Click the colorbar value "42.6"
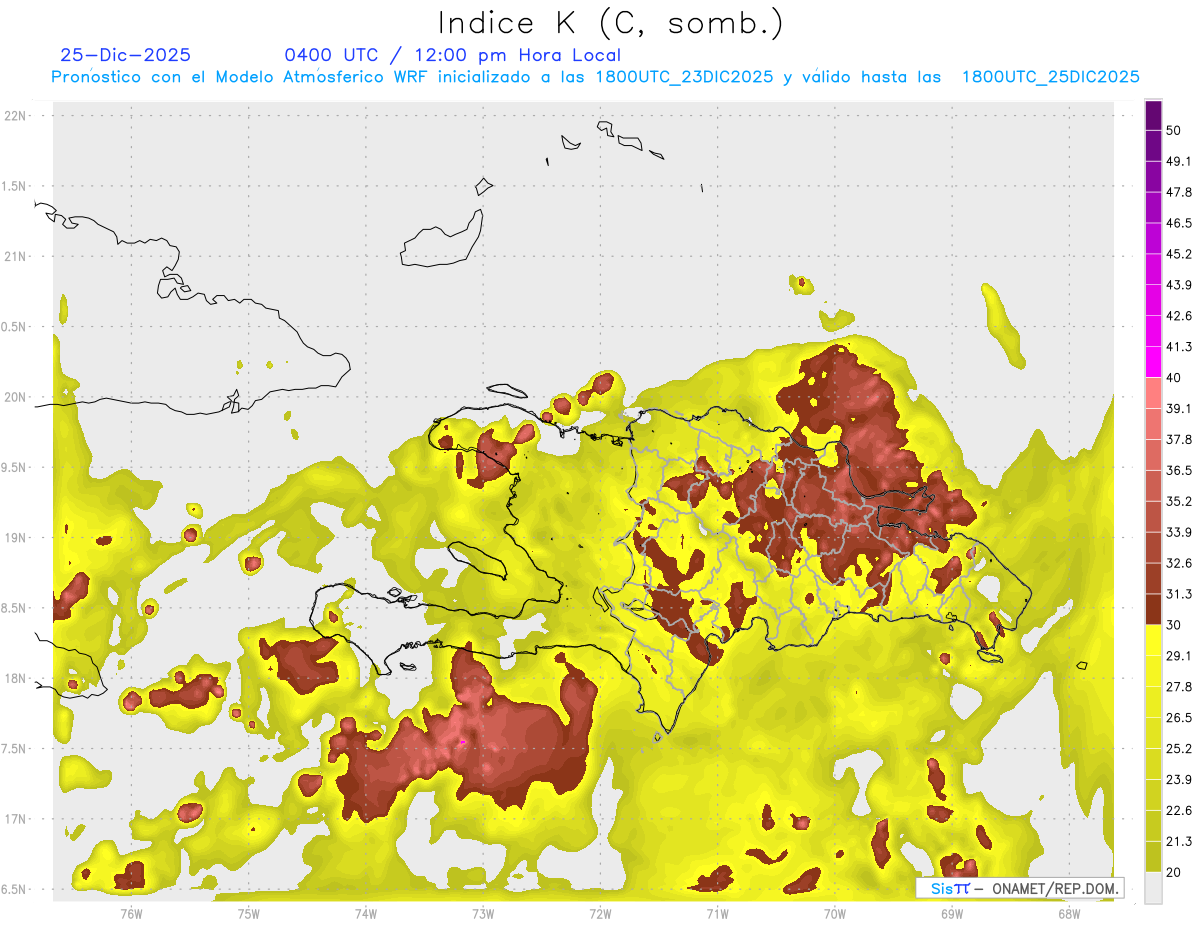Image resolution: width=1200 pixels, height=927 pixels. [x=1179, y=316]
